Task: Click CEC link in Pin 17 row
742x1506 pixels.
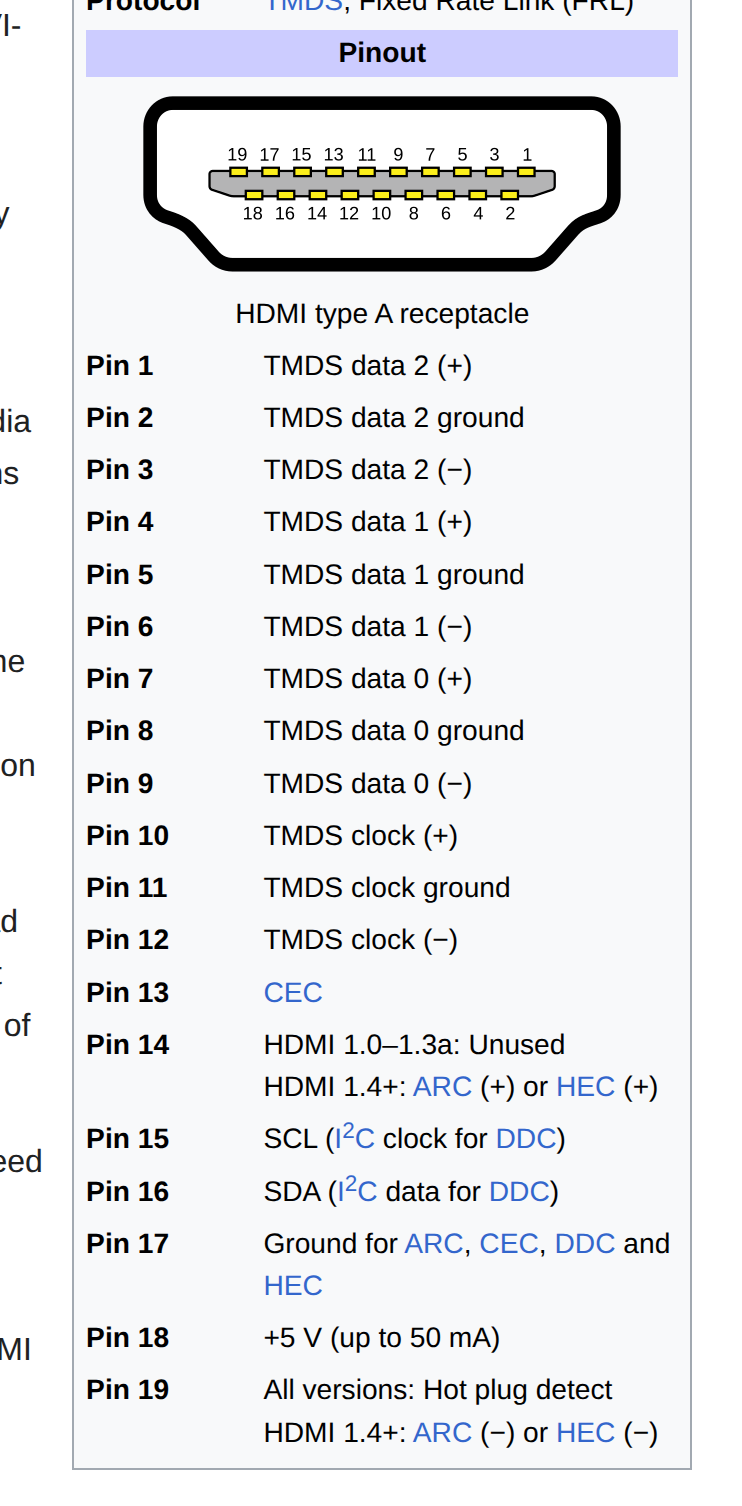Action: click(x=509, y=1244)
